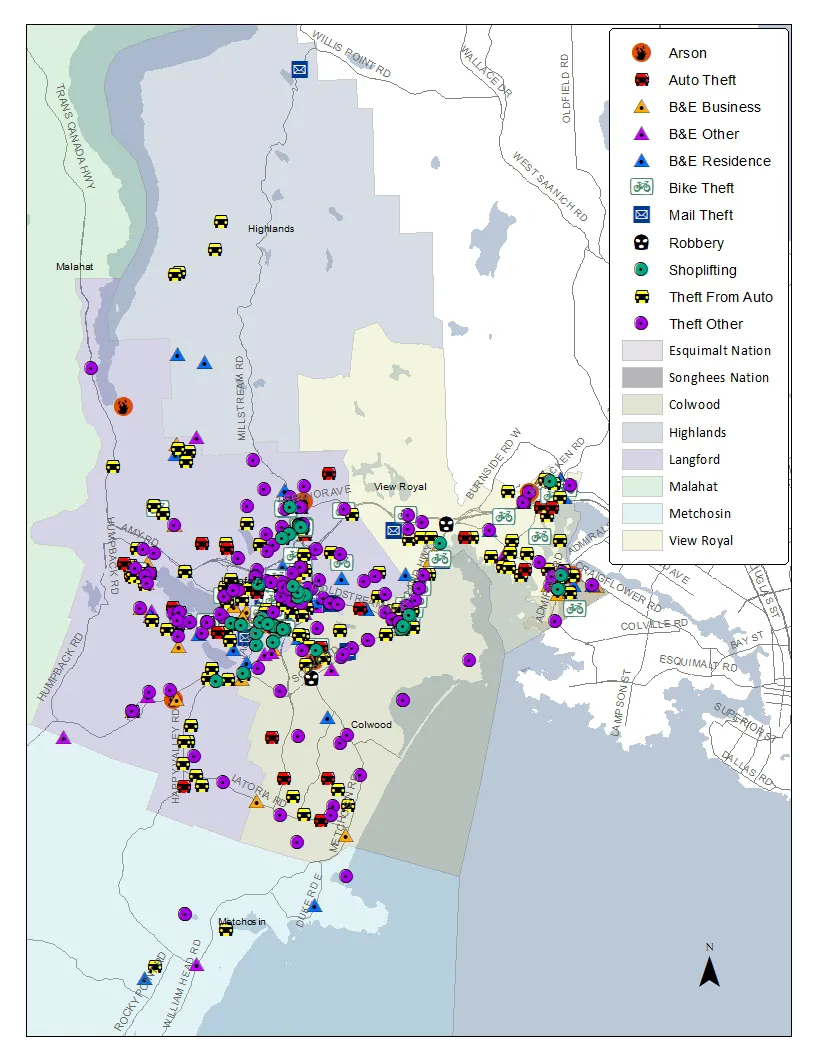816x1056 pixels.
Task: Click the robbery marker near View Royal
Action: pos(446,524)
